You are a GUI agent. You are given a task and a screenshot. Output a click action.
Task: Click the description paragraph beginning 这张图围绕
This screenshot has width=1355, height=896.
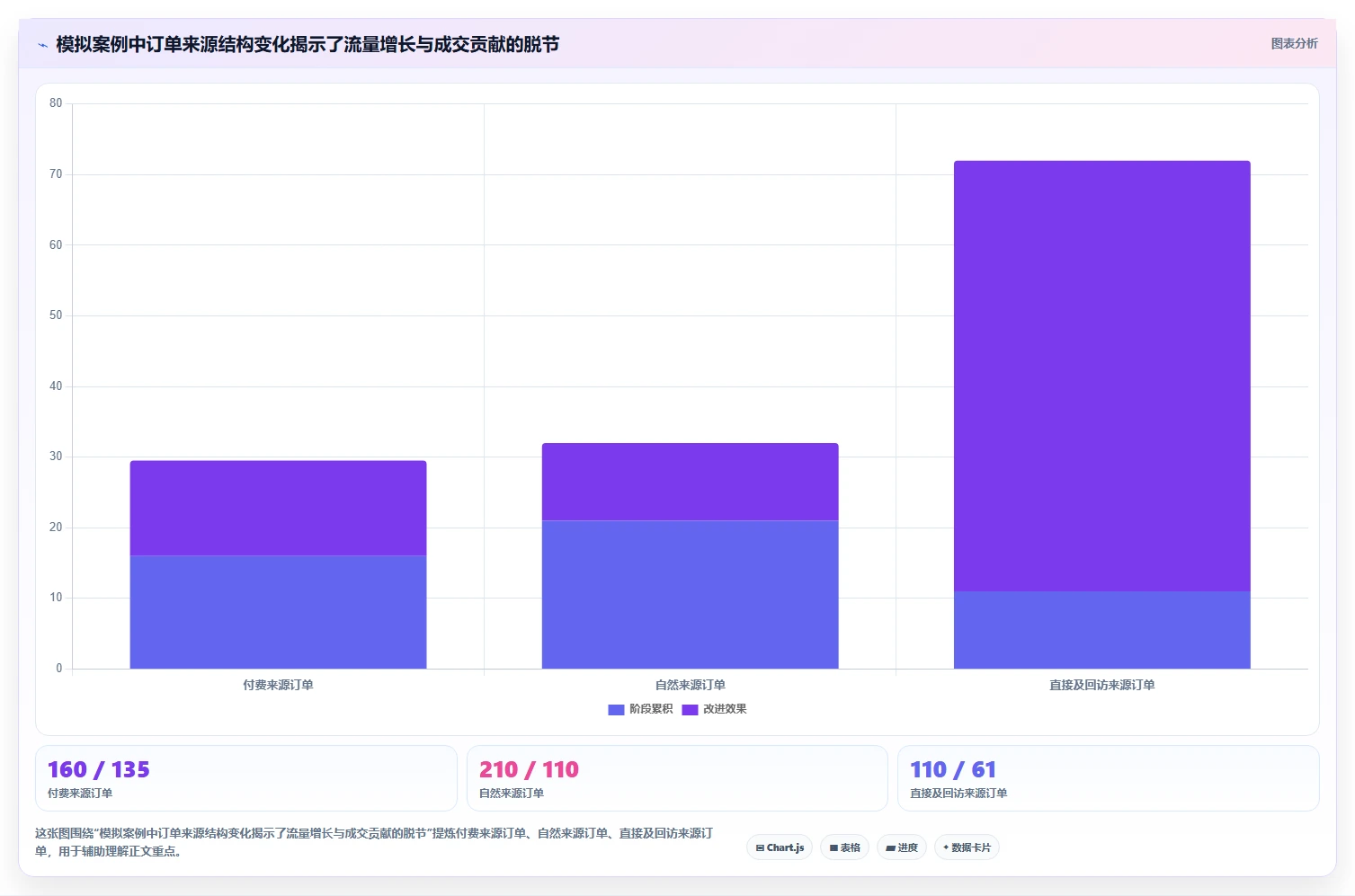[374, 842]
